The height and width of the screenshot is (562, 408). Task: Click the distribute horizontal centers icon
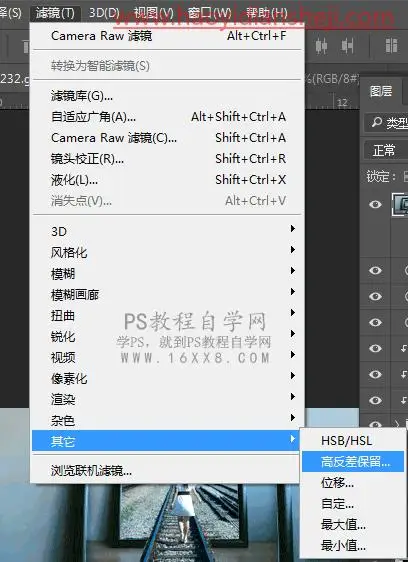tap(321, 46)
